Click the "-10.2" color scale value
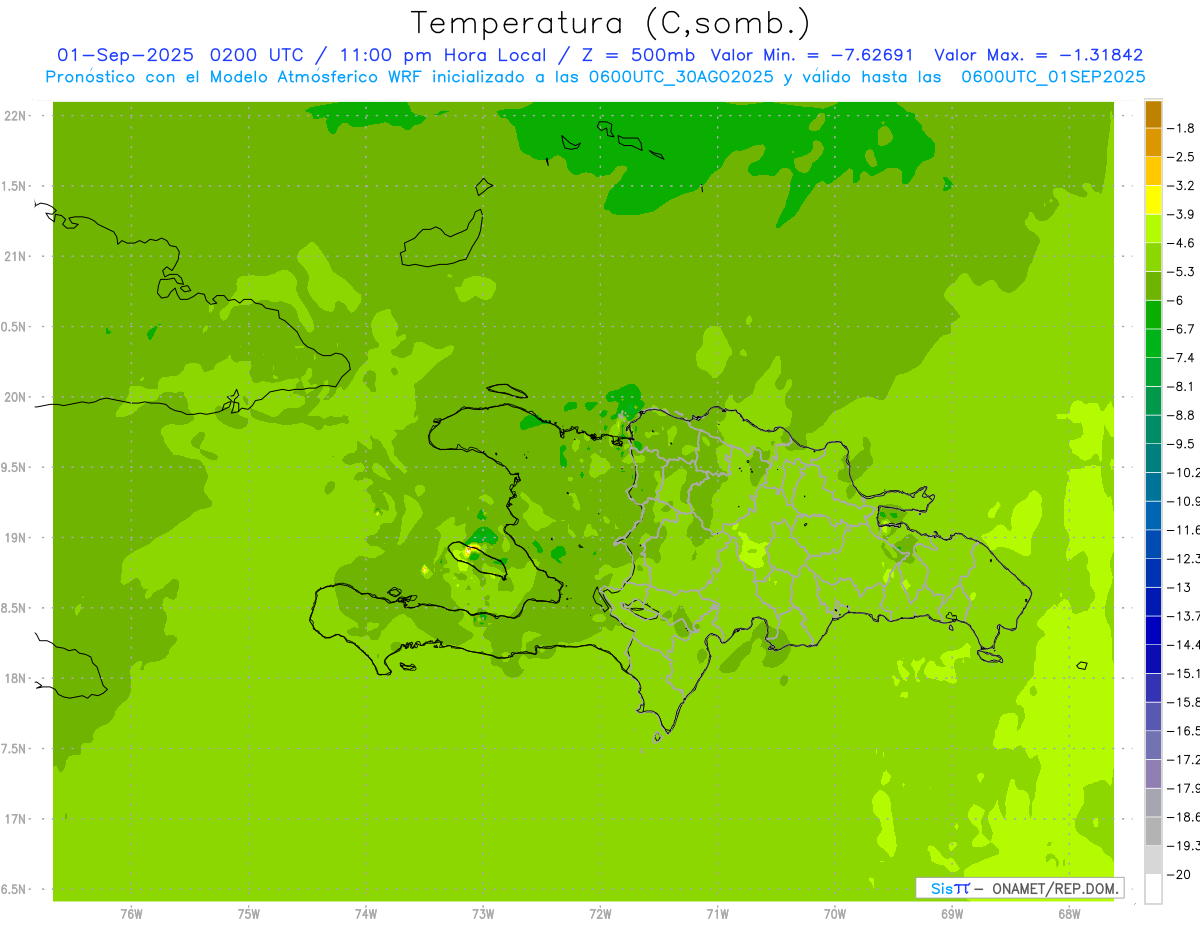1200x927 pixels. click(1184, 472)
